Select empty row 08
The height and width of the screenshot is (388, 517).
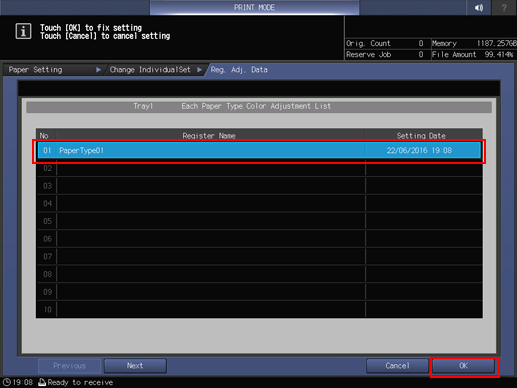[259, 274]
